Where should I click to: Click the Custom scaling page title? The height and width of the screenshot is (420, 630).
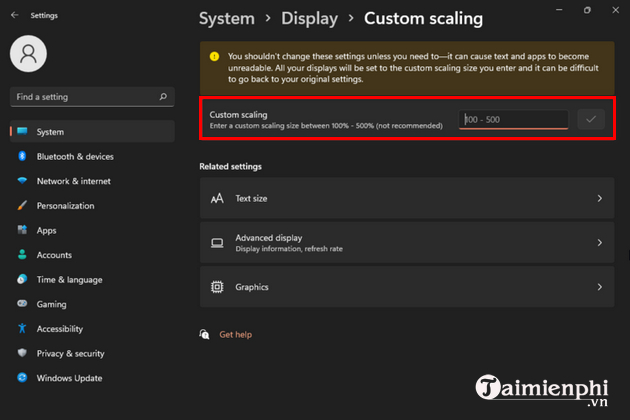423,18
